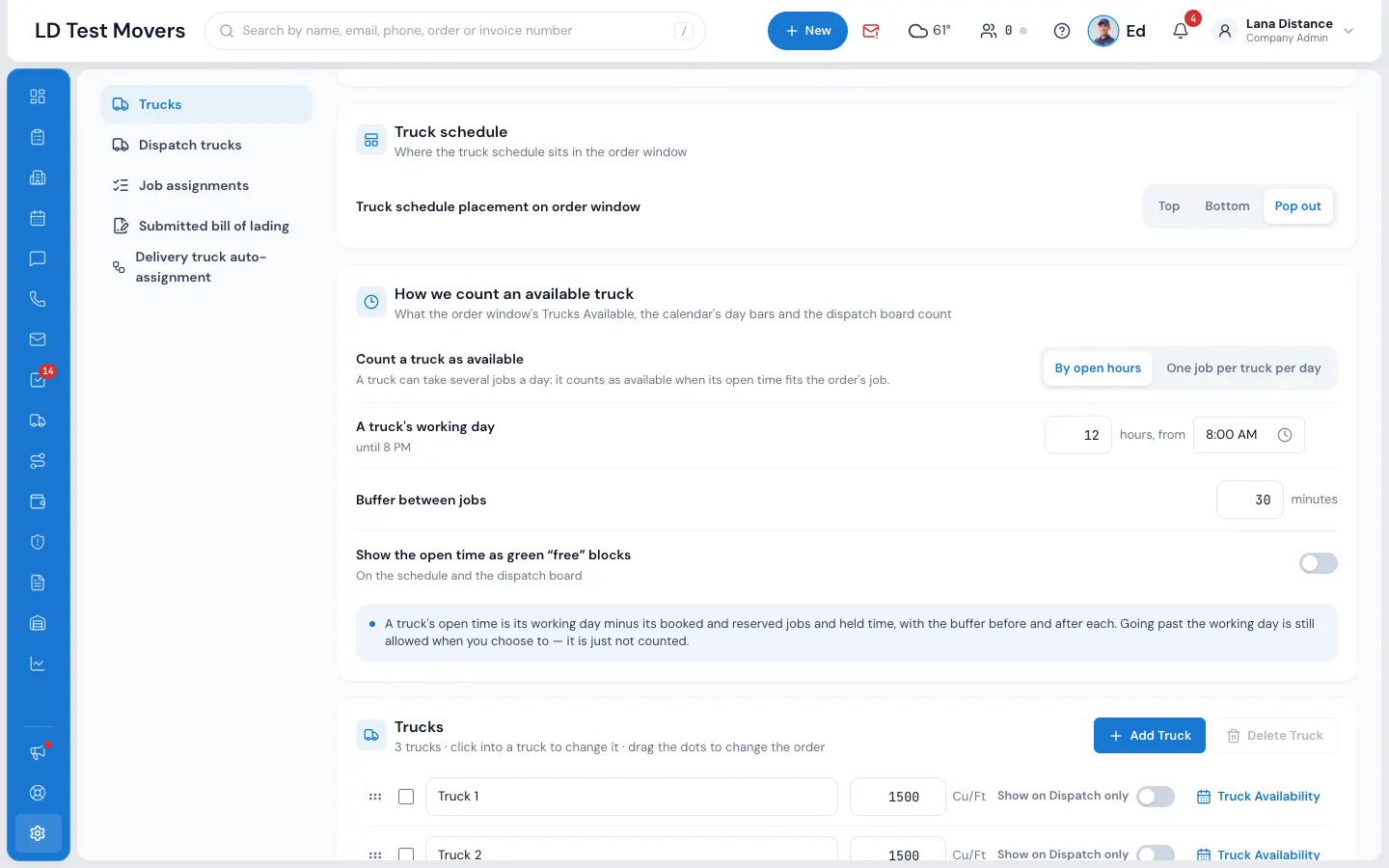Open Truck Availability for Truck 1
The height and width of the screenshot is (868, 1389).
coord(1259,797)
